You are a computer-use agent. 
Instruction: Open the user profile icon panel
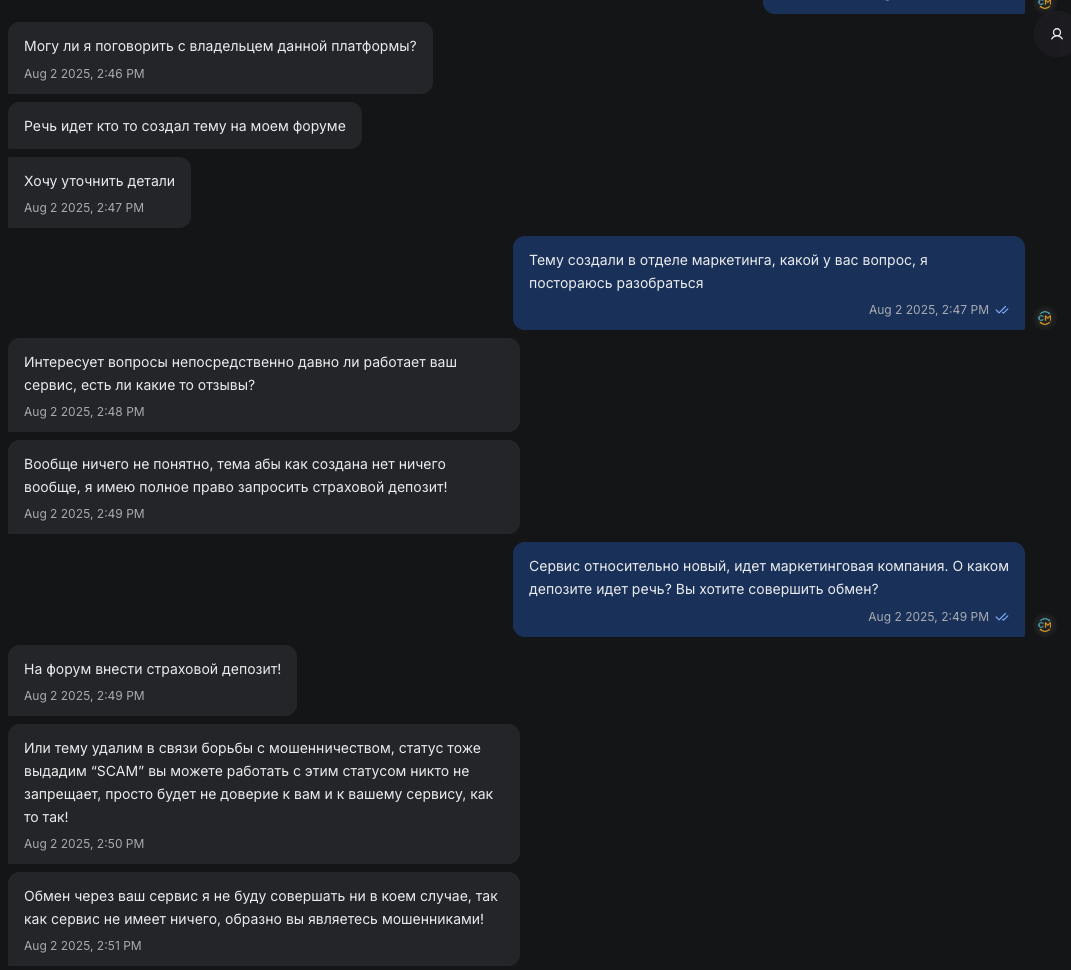click(x=1056, y=35)
